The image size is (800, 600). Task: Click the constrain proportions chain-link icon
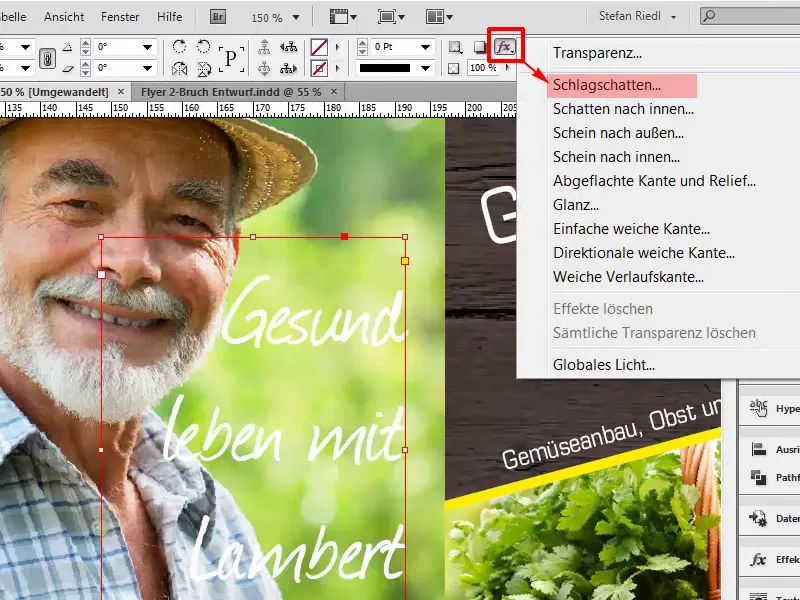(47, 58)
